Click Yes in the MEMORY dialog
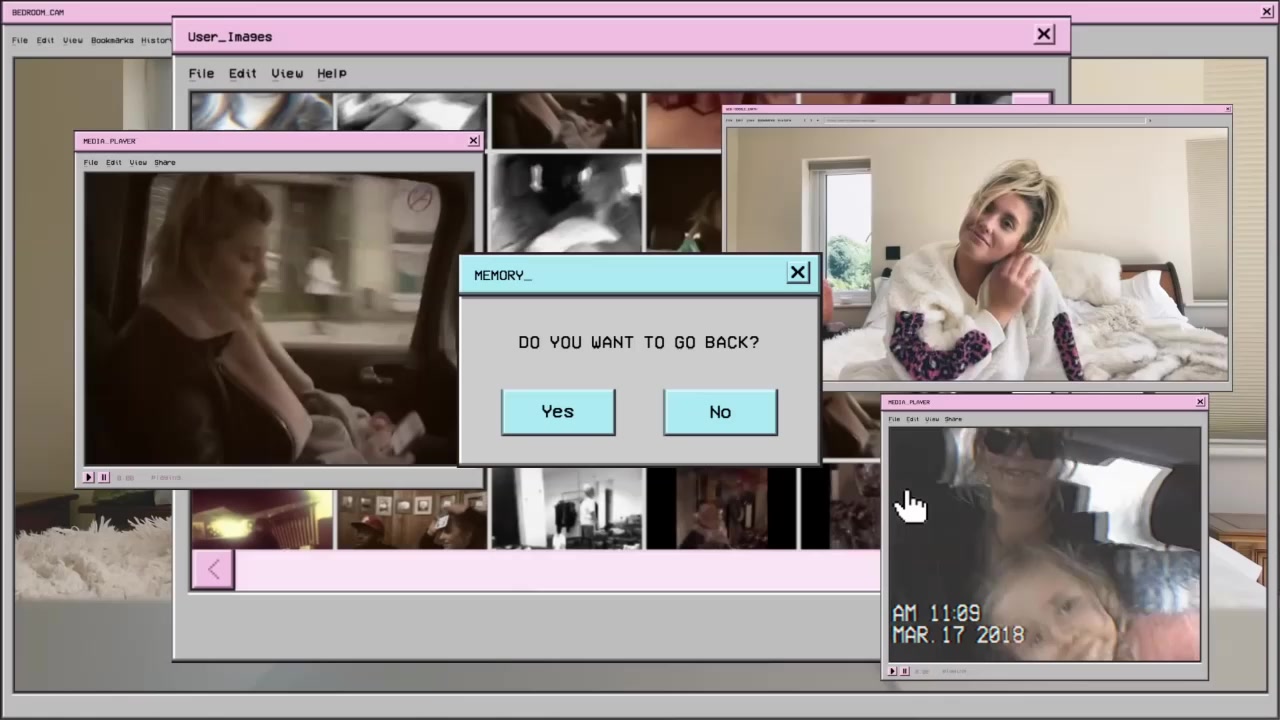This screenshot has width=1280, height=720. pyautogui.click(x=558, y=412)
